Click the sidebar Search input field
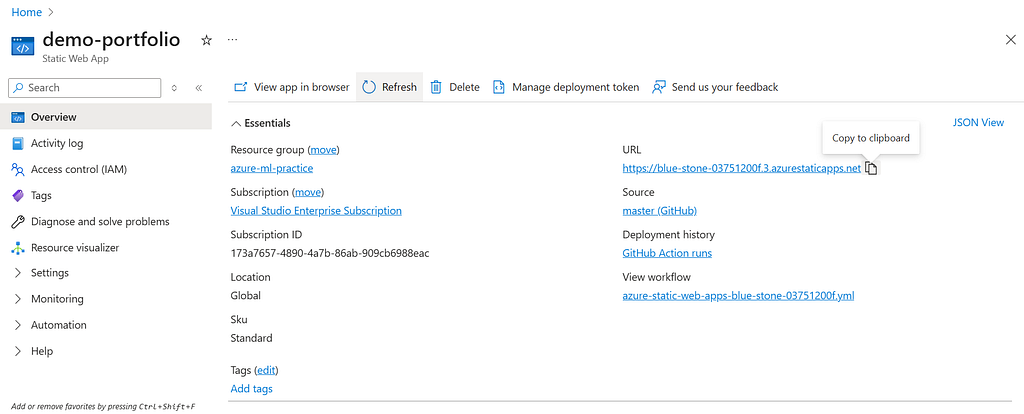 pos(84,88)
